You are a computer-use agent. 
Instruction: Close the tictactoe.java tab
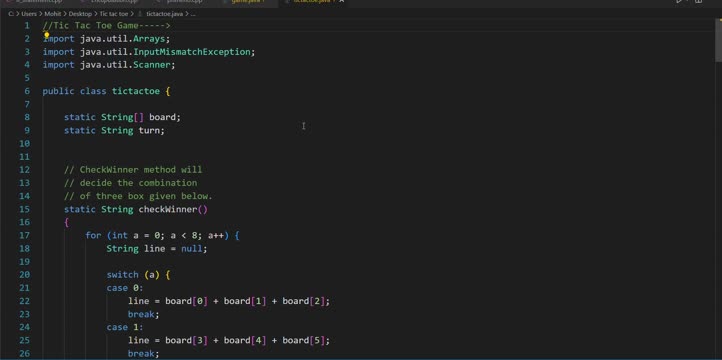point(342,1)
